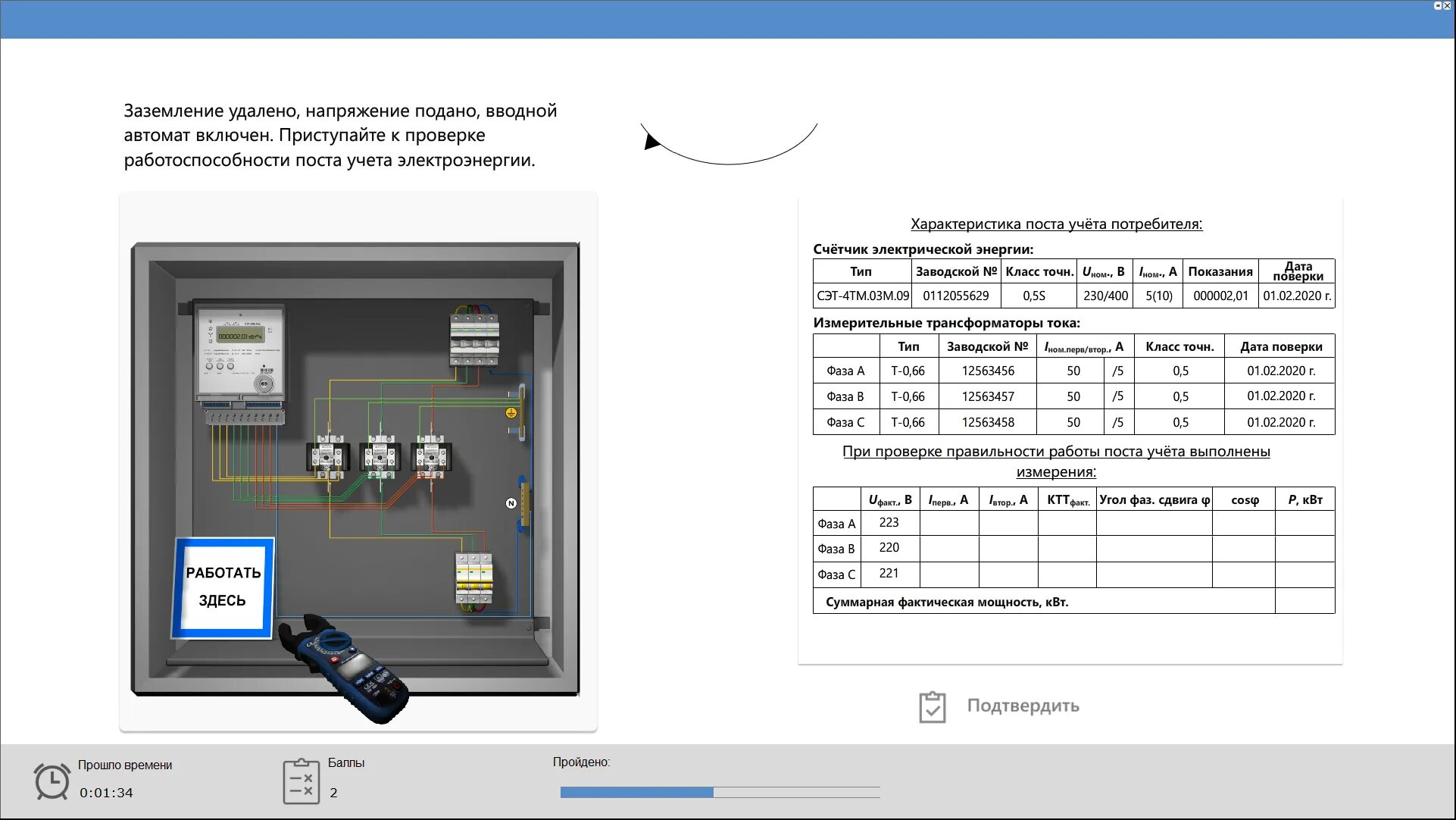1456x820 pixels.
Task: Click the yellow ground bus symbol
Action: [511, 413]
